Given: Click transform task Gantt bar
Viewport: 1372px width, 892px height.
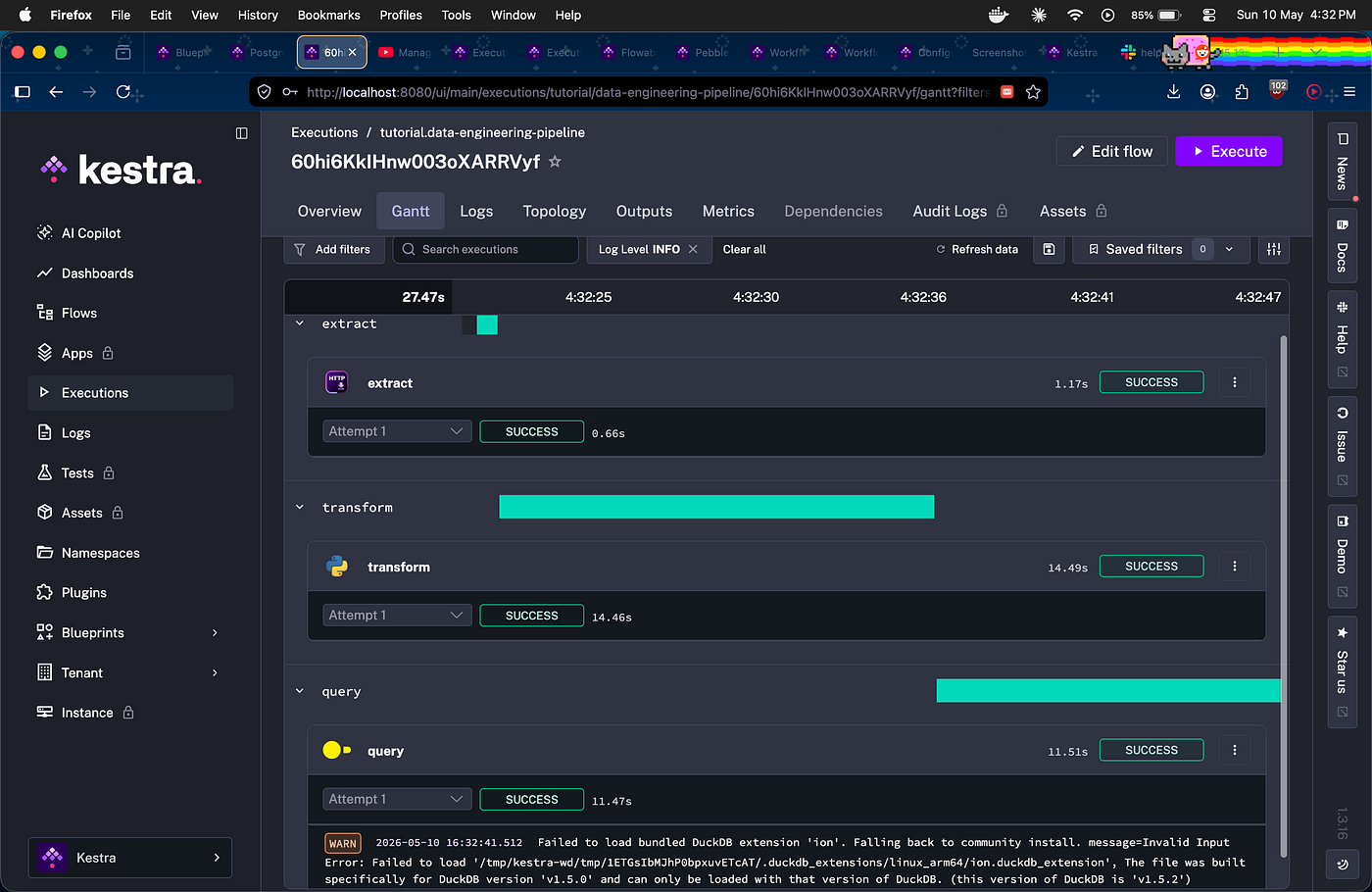Looking at the screenshot, I should [x=716, y=507].
